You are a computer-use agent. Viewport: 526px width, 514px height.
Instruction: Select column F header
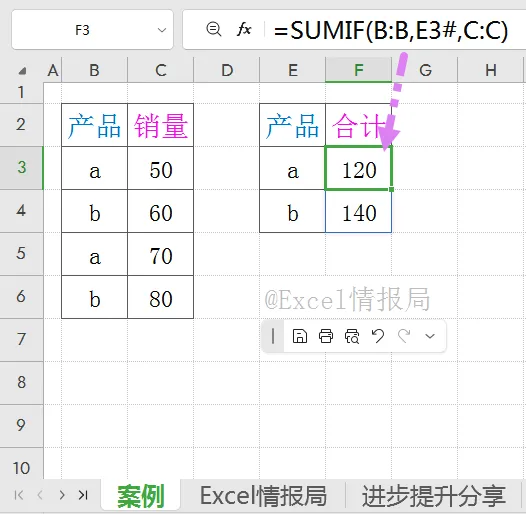(359, 70)
